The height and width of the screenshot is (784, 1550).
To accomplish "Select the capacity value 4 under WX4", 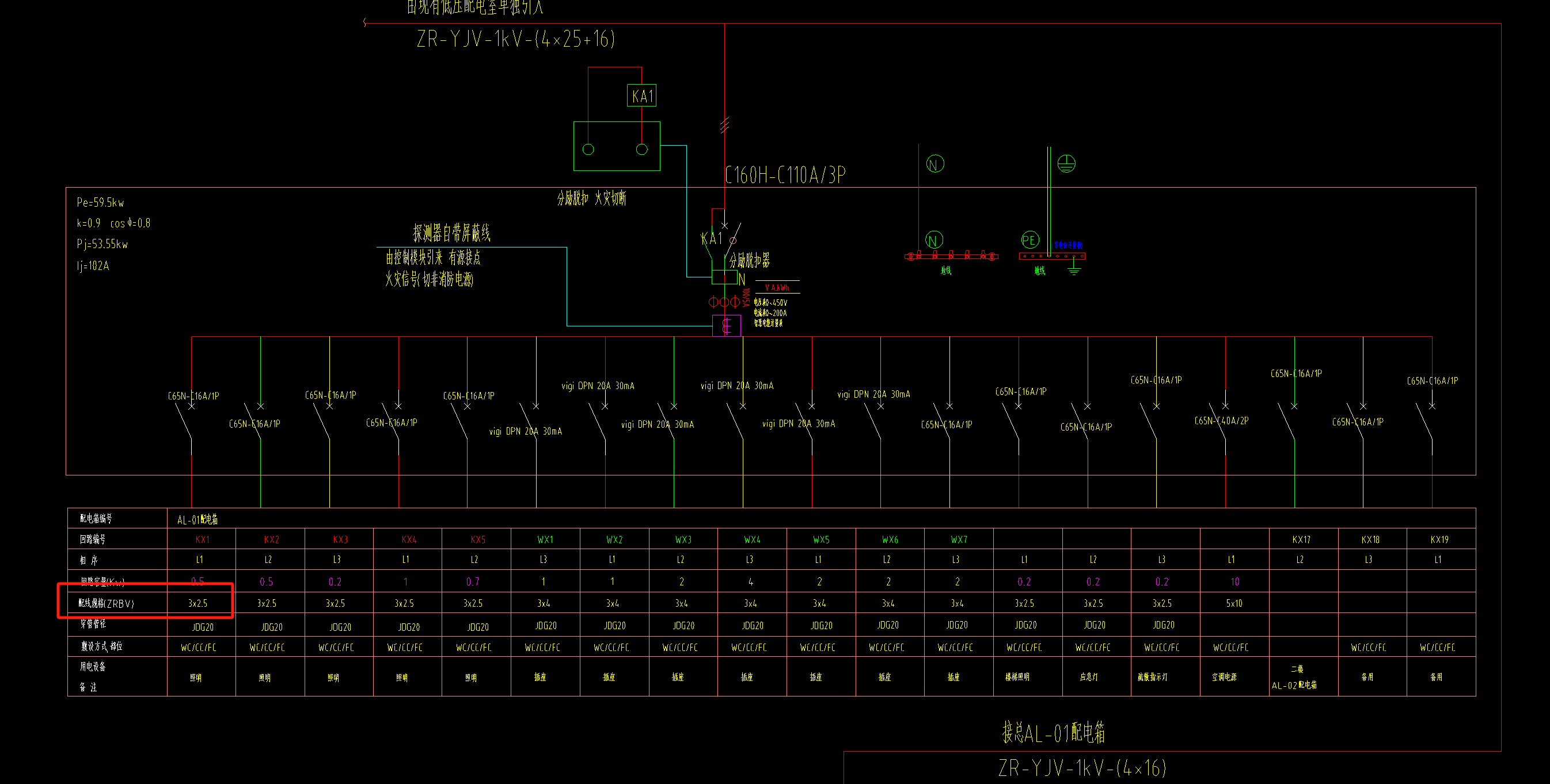I will (x=750, y=582).
